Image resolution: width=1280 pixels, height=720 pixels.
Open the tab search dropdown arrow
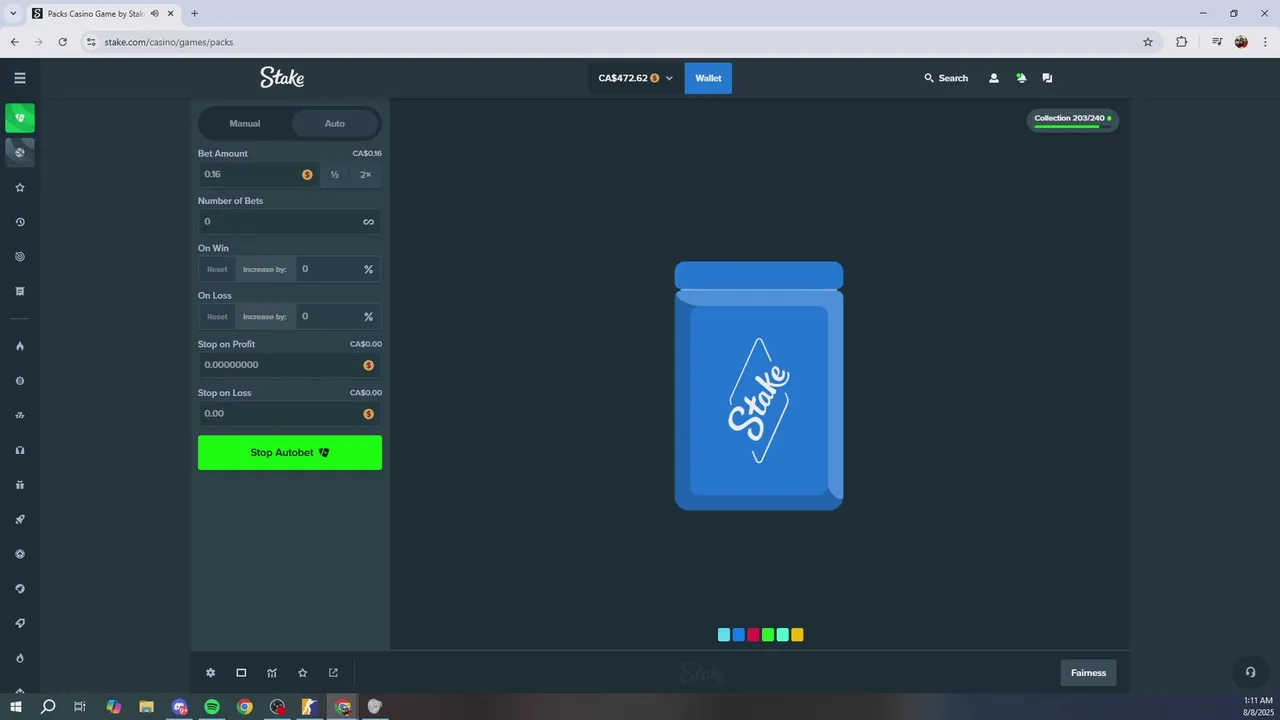[13, 13]
